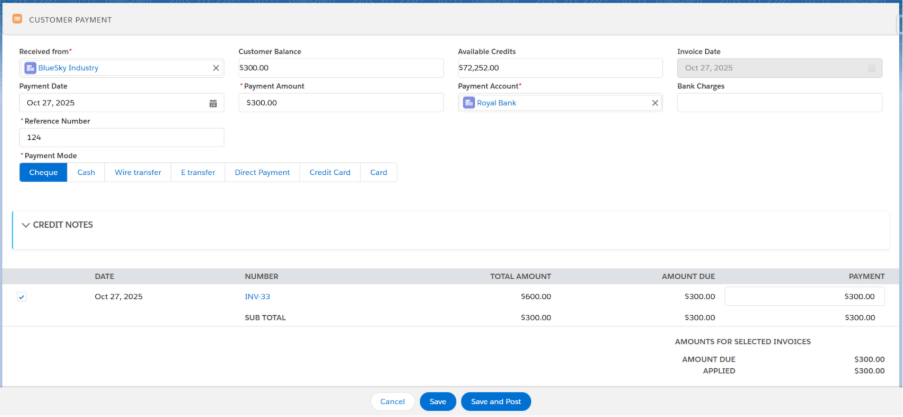903x417 pixels.
Task: Collapse the Credit Notes section
Action: pyautogui.click(x=26, y=225)
